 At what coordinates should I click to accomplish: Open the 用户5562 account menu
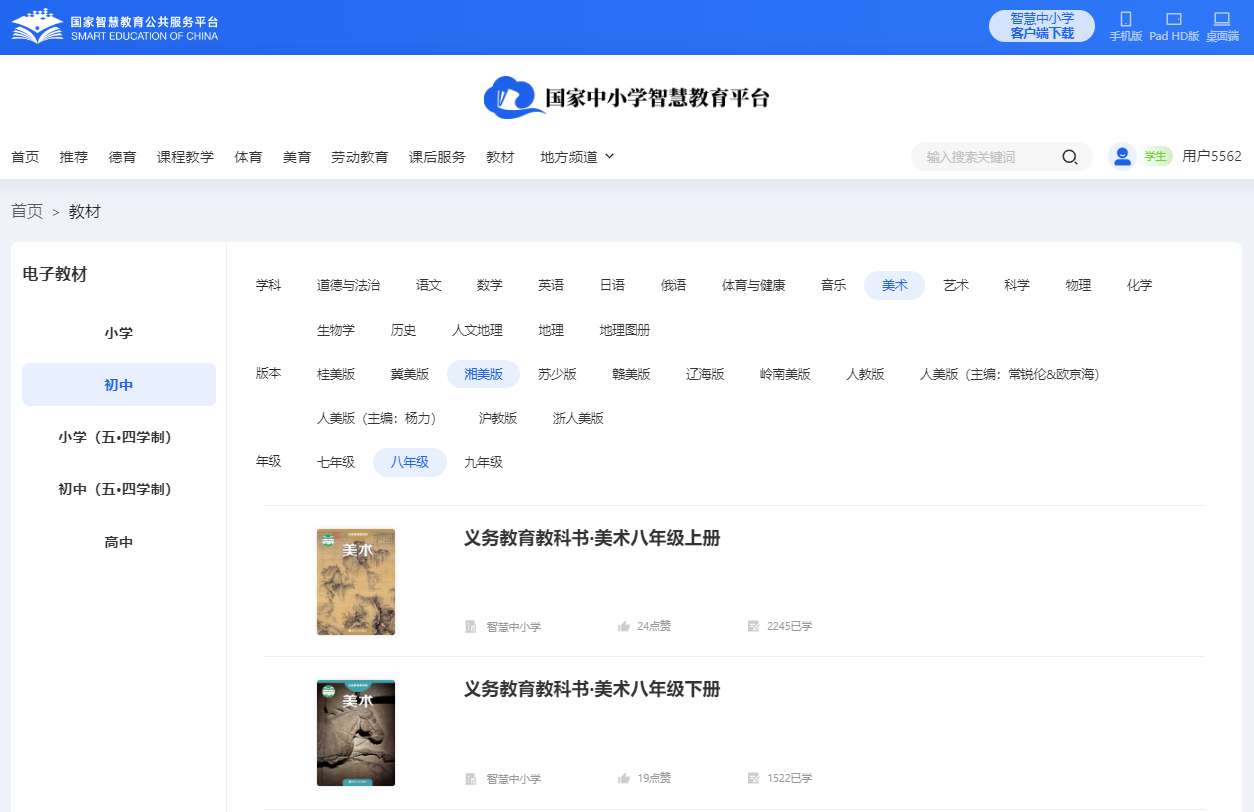pos(1211,156)
